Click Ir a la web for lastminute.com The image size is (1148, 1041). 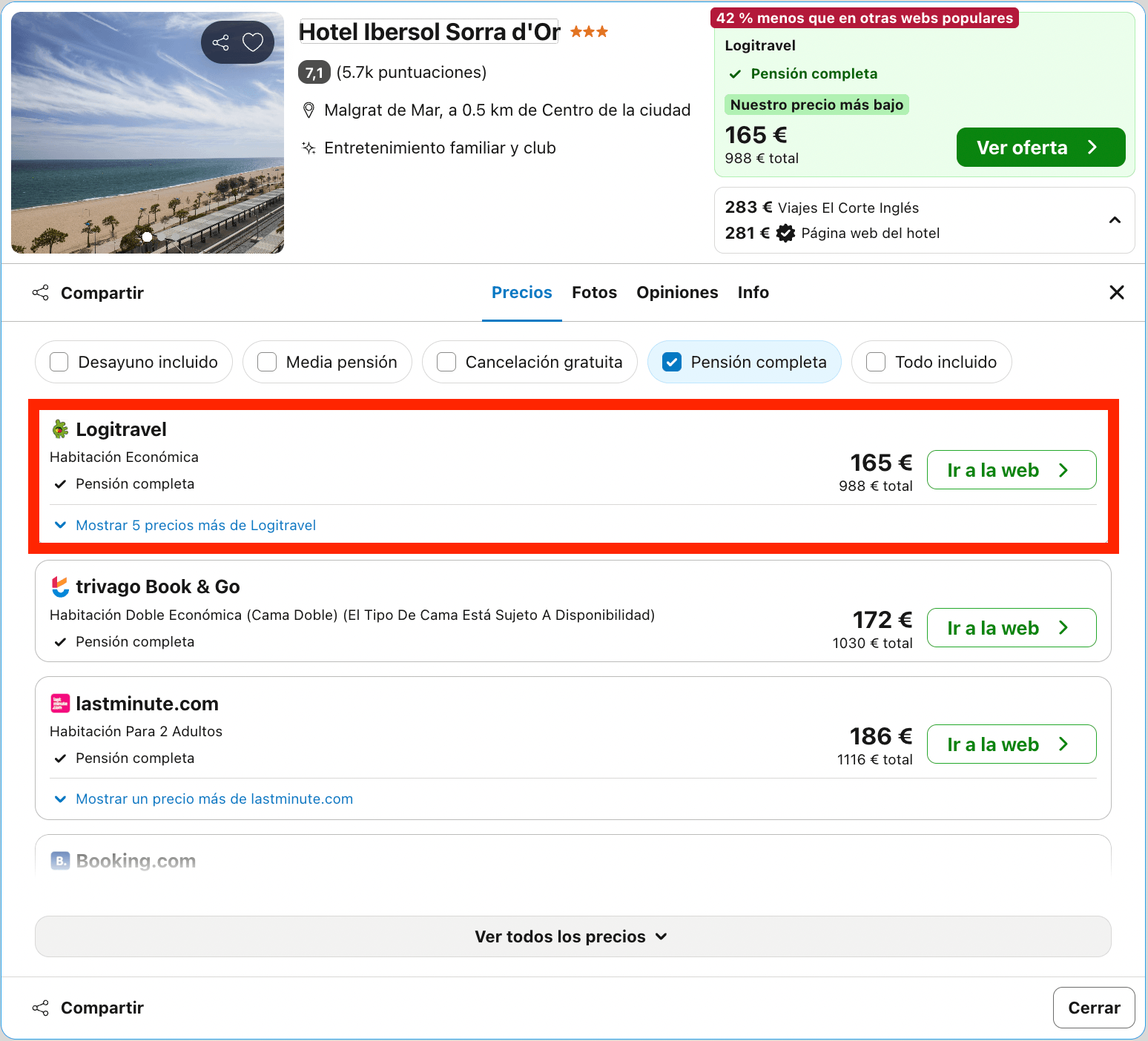tap(1012, 744)
